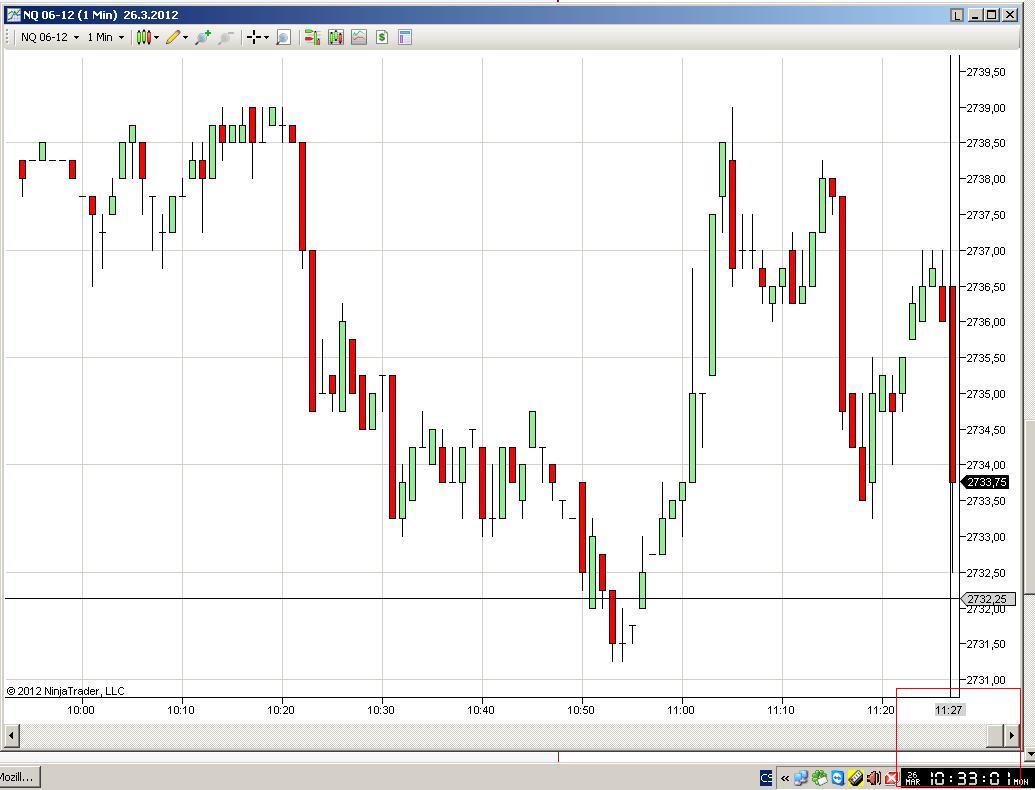Viewport: 1035px width, 790px height.
Task: Click the L link button in title bar
Action: (x=957, y=15)
